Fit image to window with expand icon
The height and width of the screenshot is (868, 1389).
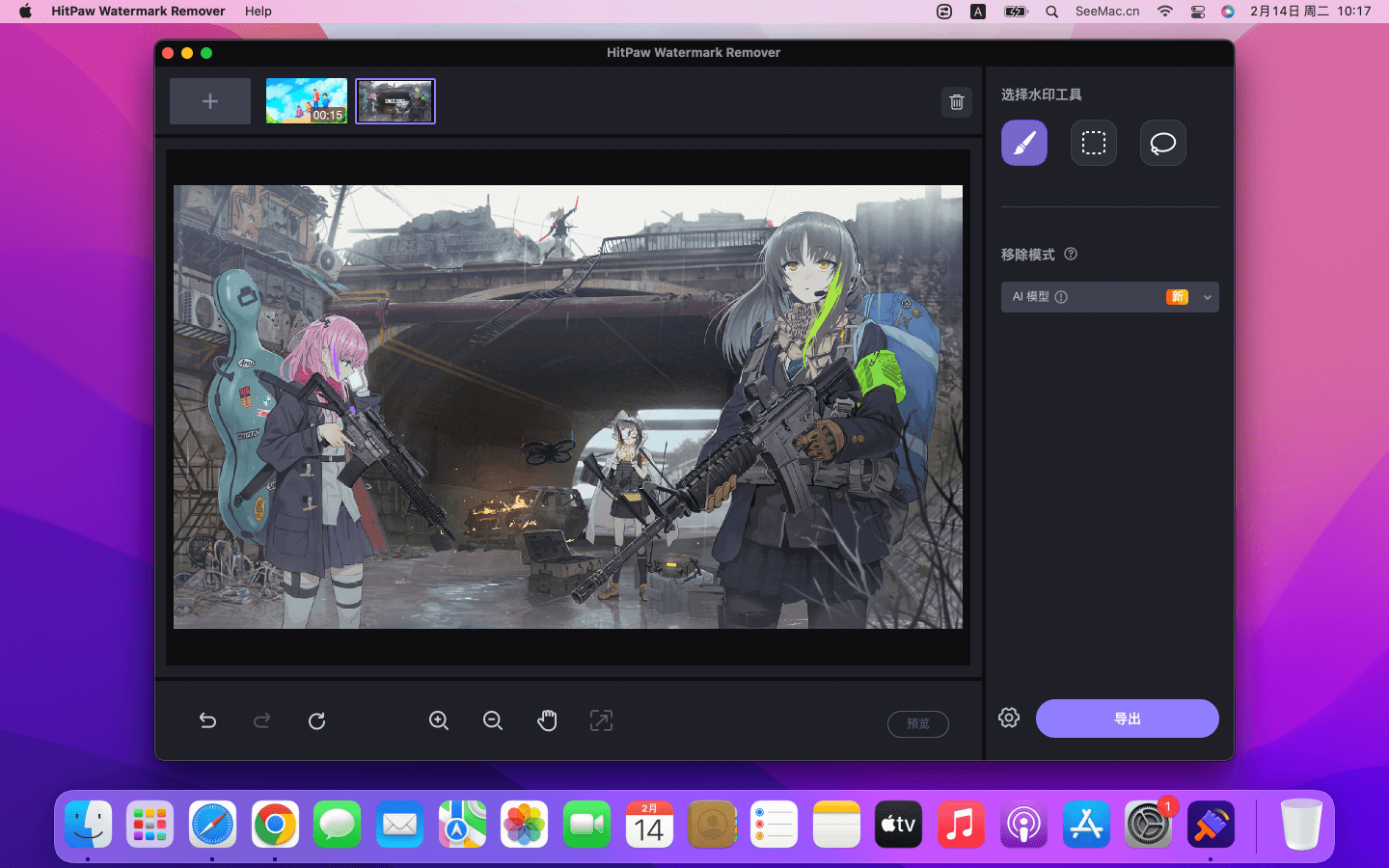click(x=601, y=720)
